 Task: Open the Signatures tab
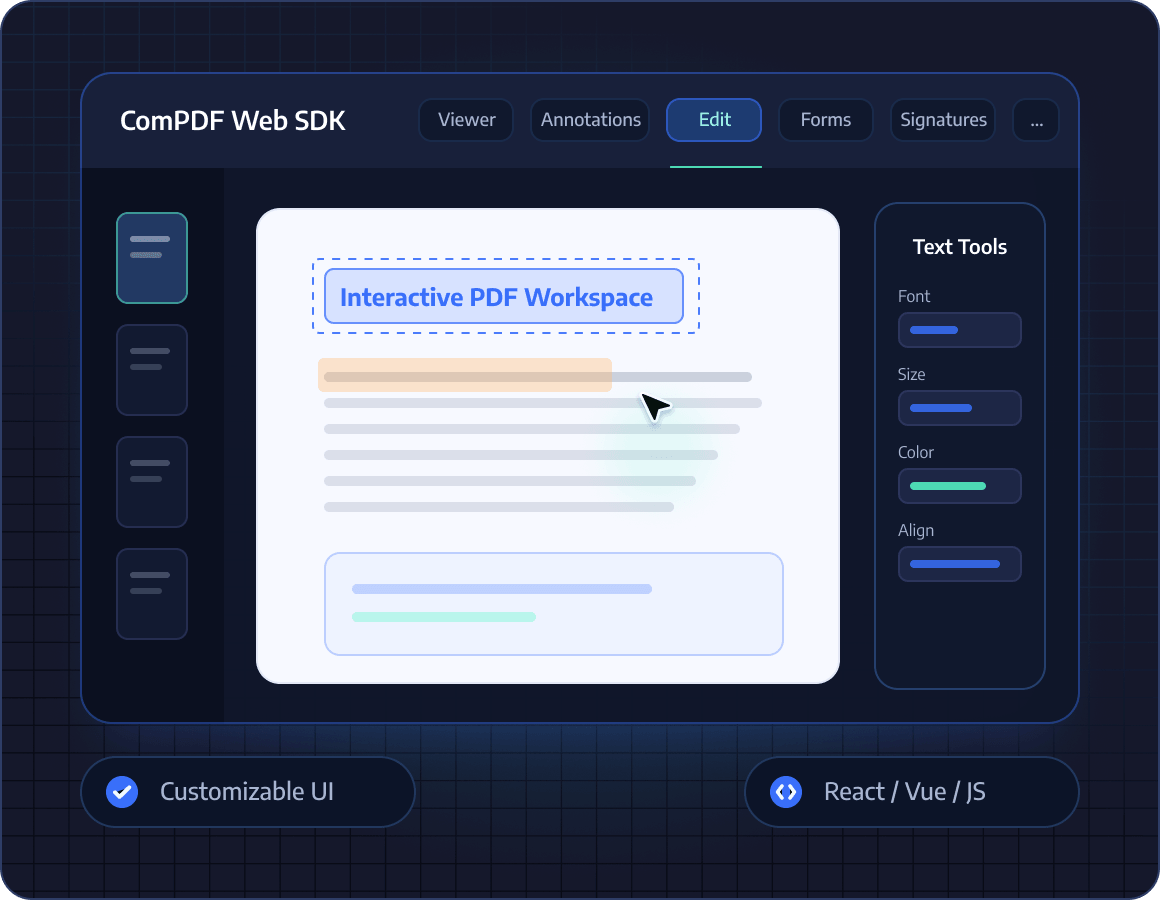pyautogui.click(x=943, y=120)
